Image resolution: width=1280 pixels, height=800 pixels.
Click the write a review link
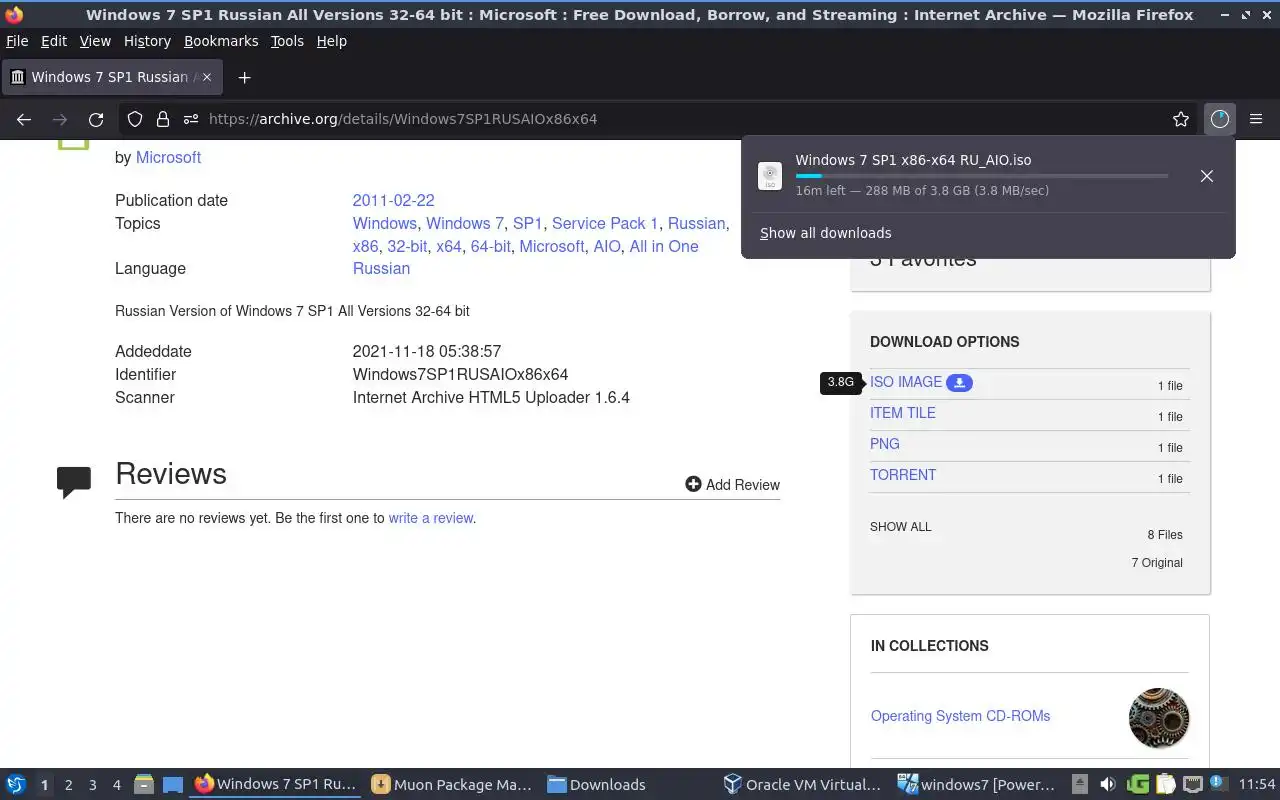pos(431,518)
